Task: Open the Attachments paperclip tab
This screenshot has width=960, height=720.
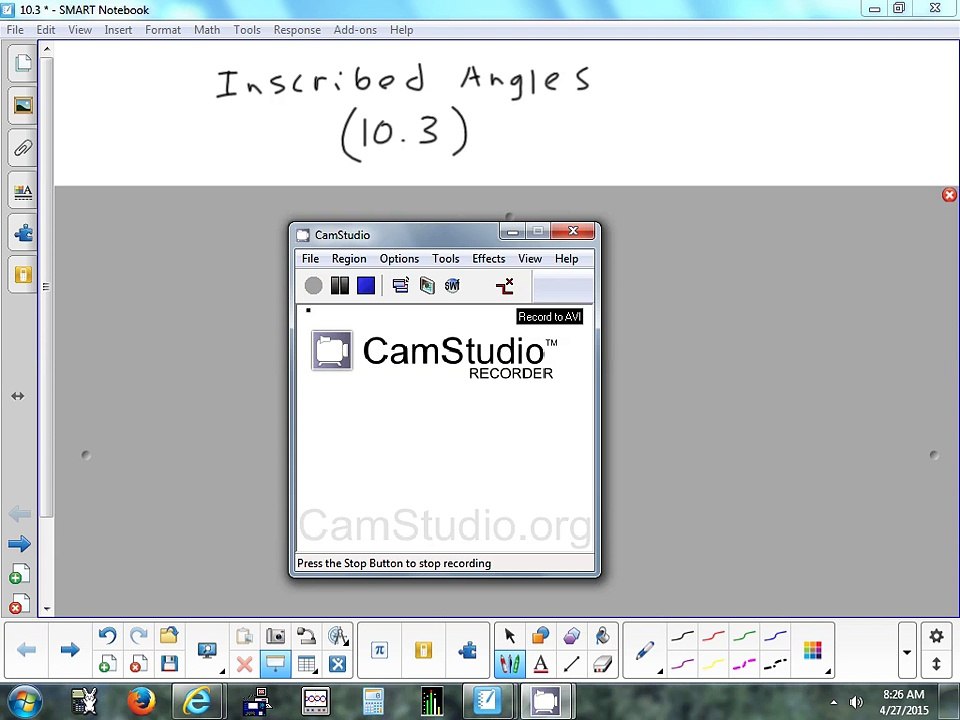Action: pos(23,148)
